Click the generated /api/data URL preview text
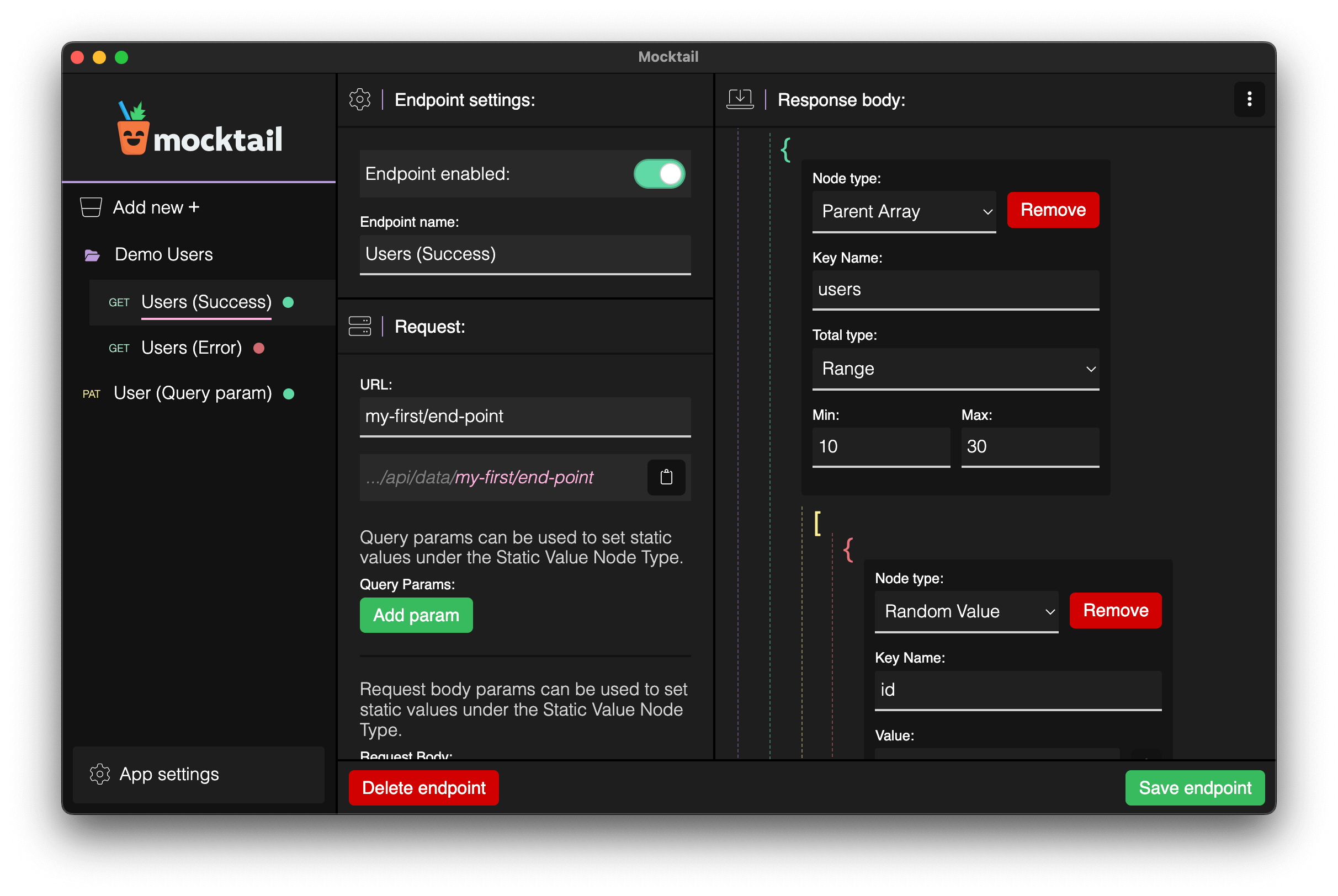The height and width of the screenshot is (896, 1338). point(480,477)
